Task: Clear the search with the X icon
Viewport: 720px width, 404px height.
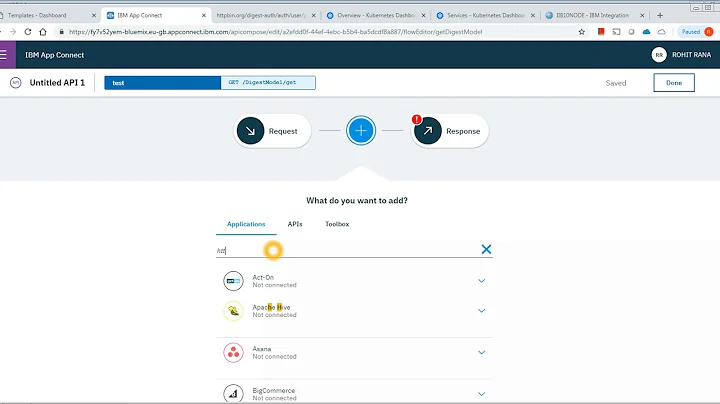Action: tap(486, 249)
